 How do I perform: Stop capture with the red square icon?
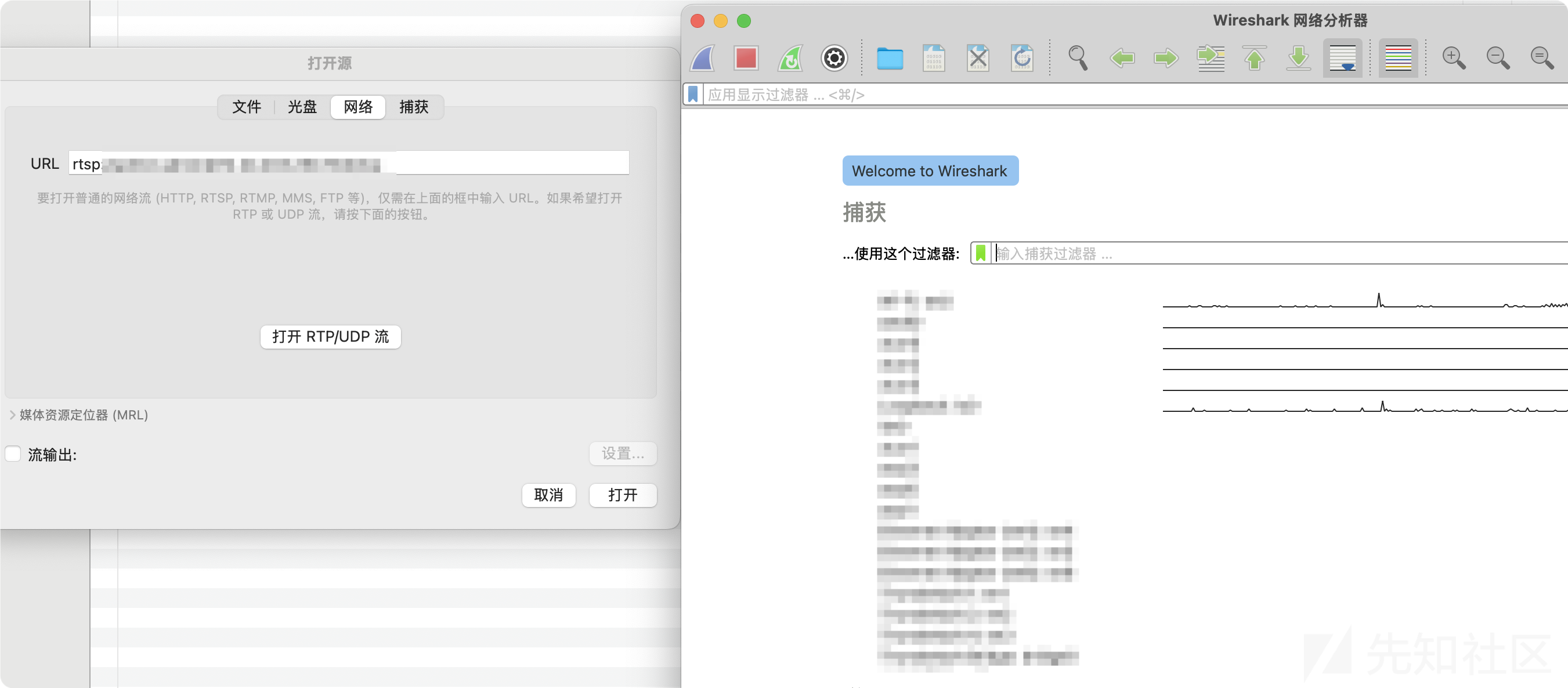click(746, 59)
